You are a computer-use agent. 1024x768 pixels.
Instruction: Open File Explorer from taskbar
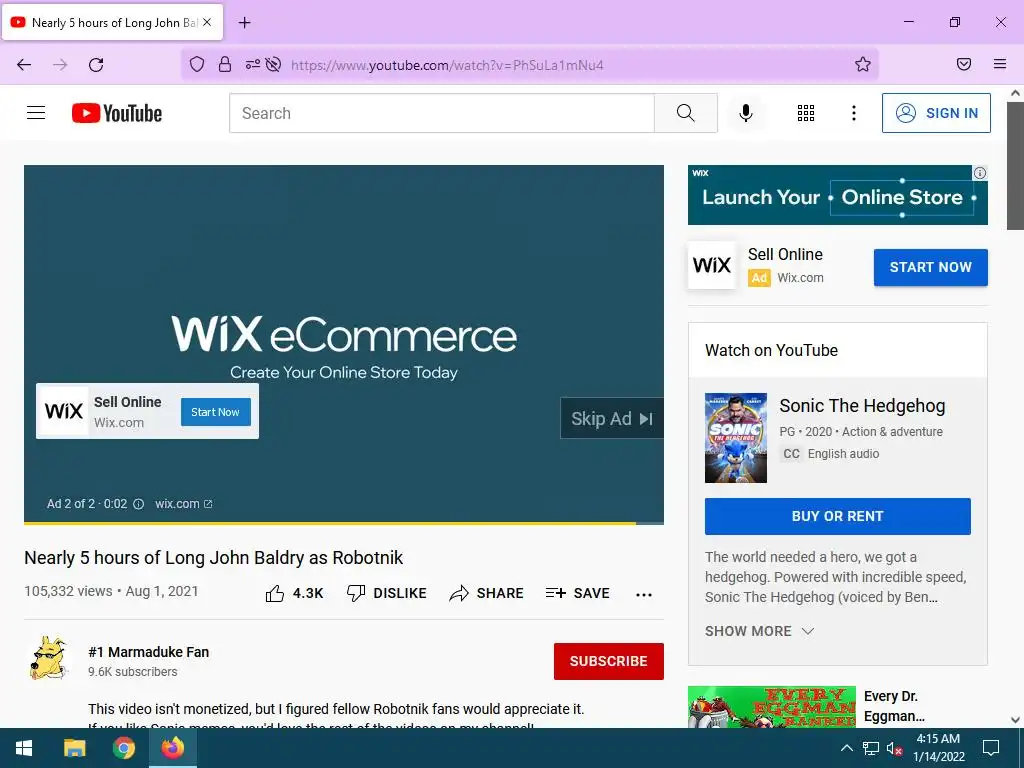tap(74, 748)
